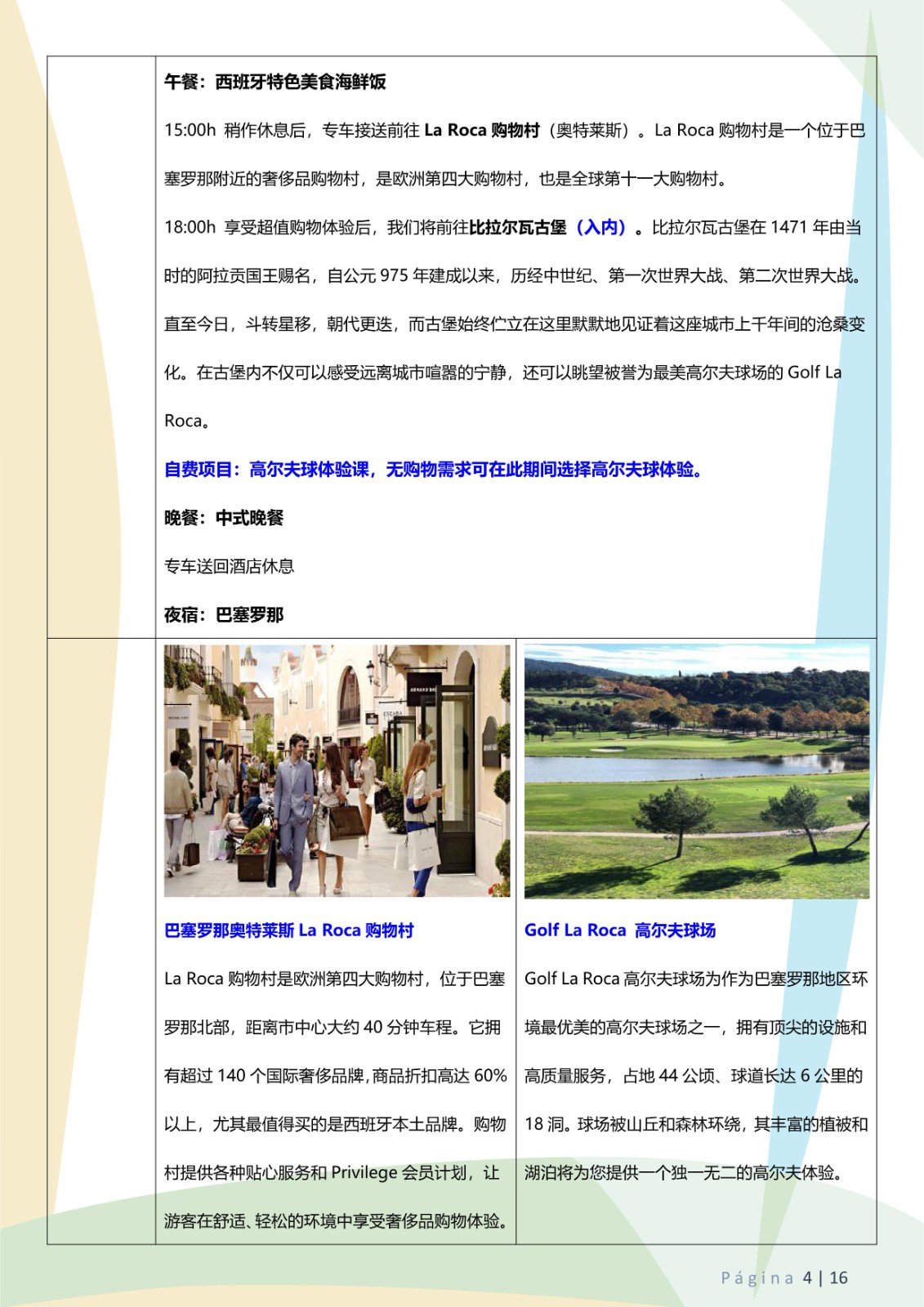The image size is (924, 1307).
Task: Click the page number Página 4 | 16
Action: point(784,1278)
